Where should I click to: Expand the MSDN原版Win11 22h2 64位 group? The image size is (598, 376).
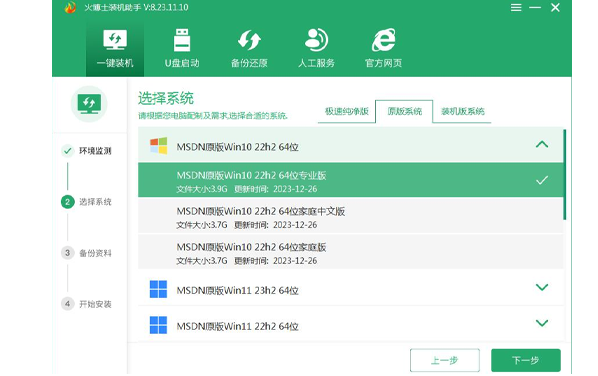coord(542,323)
